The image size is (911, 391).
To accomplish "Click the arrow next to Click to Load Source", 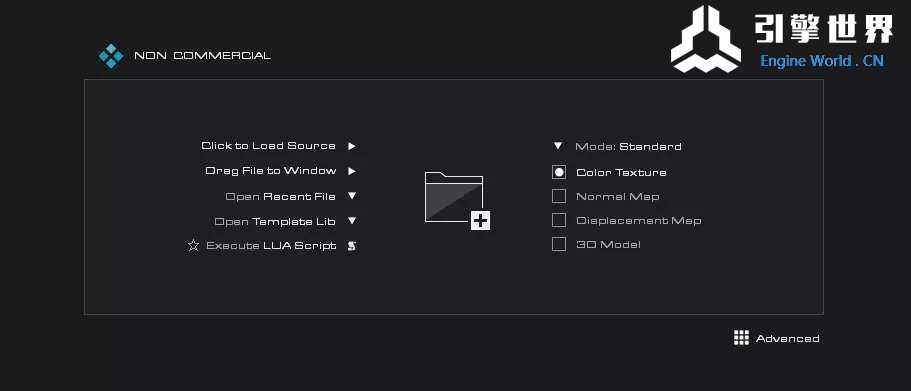I will [352, 146].
